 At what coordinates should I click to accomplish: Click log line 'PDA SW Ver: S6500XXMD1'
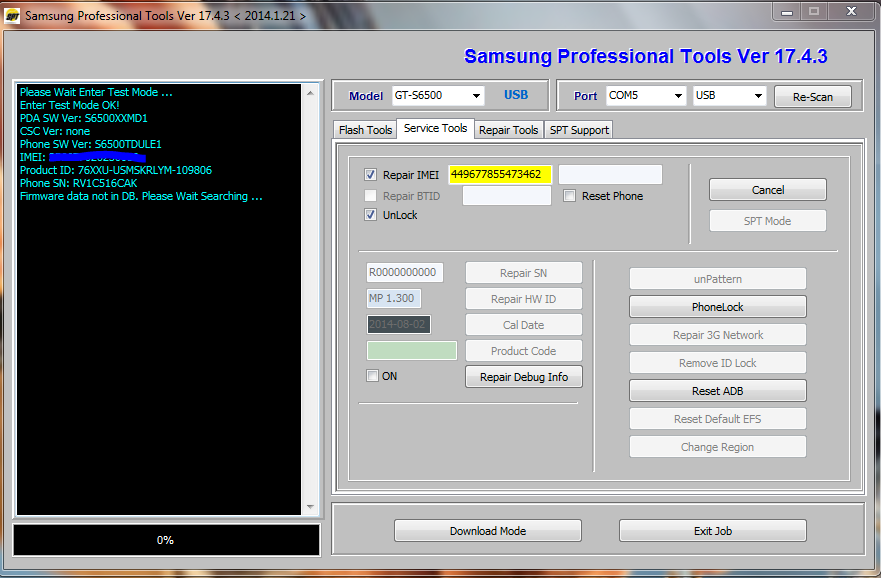84,118
